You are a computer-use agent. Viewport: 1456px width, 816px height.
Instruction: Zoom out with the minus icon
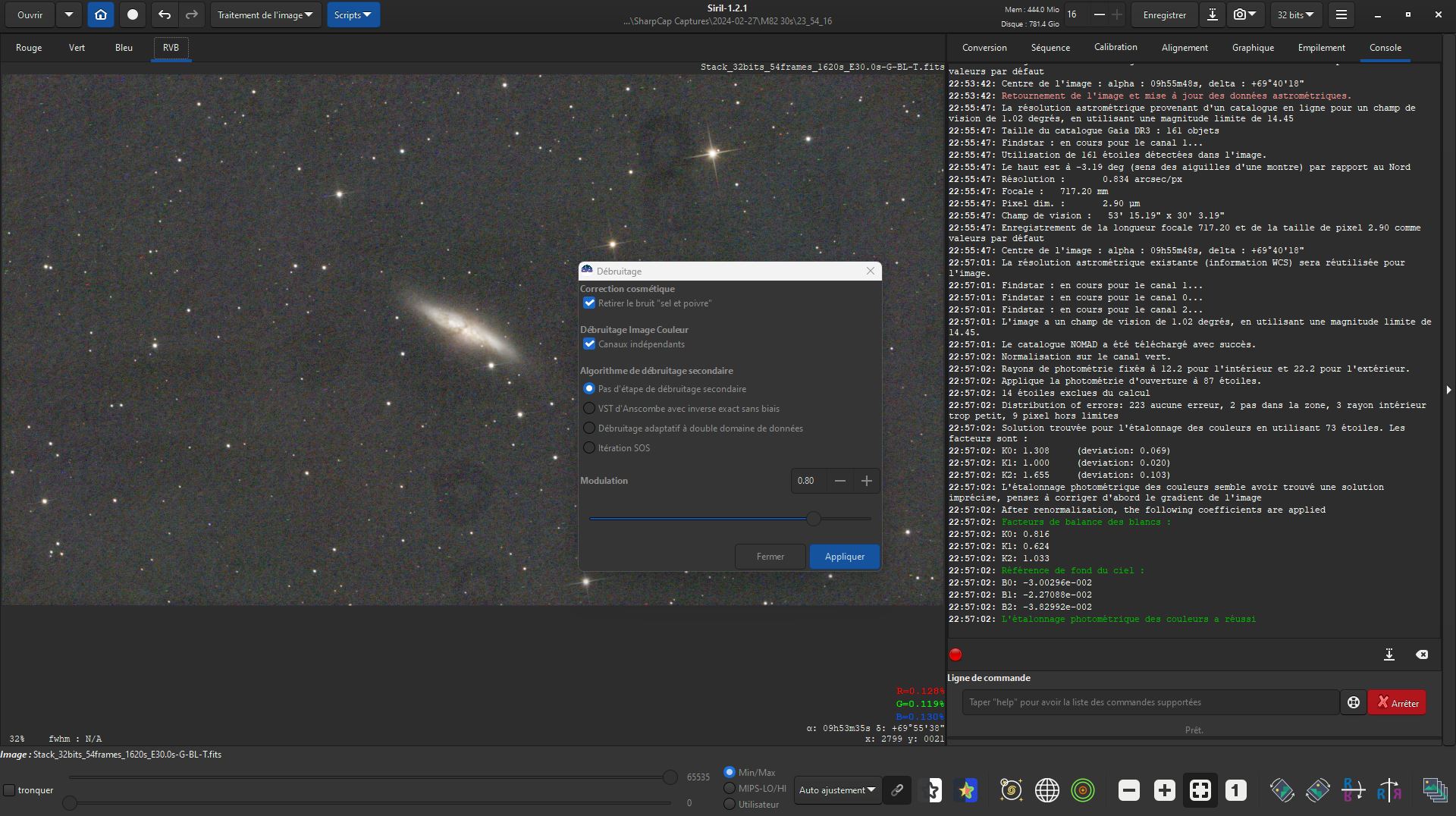click(x=1128, y=790)
